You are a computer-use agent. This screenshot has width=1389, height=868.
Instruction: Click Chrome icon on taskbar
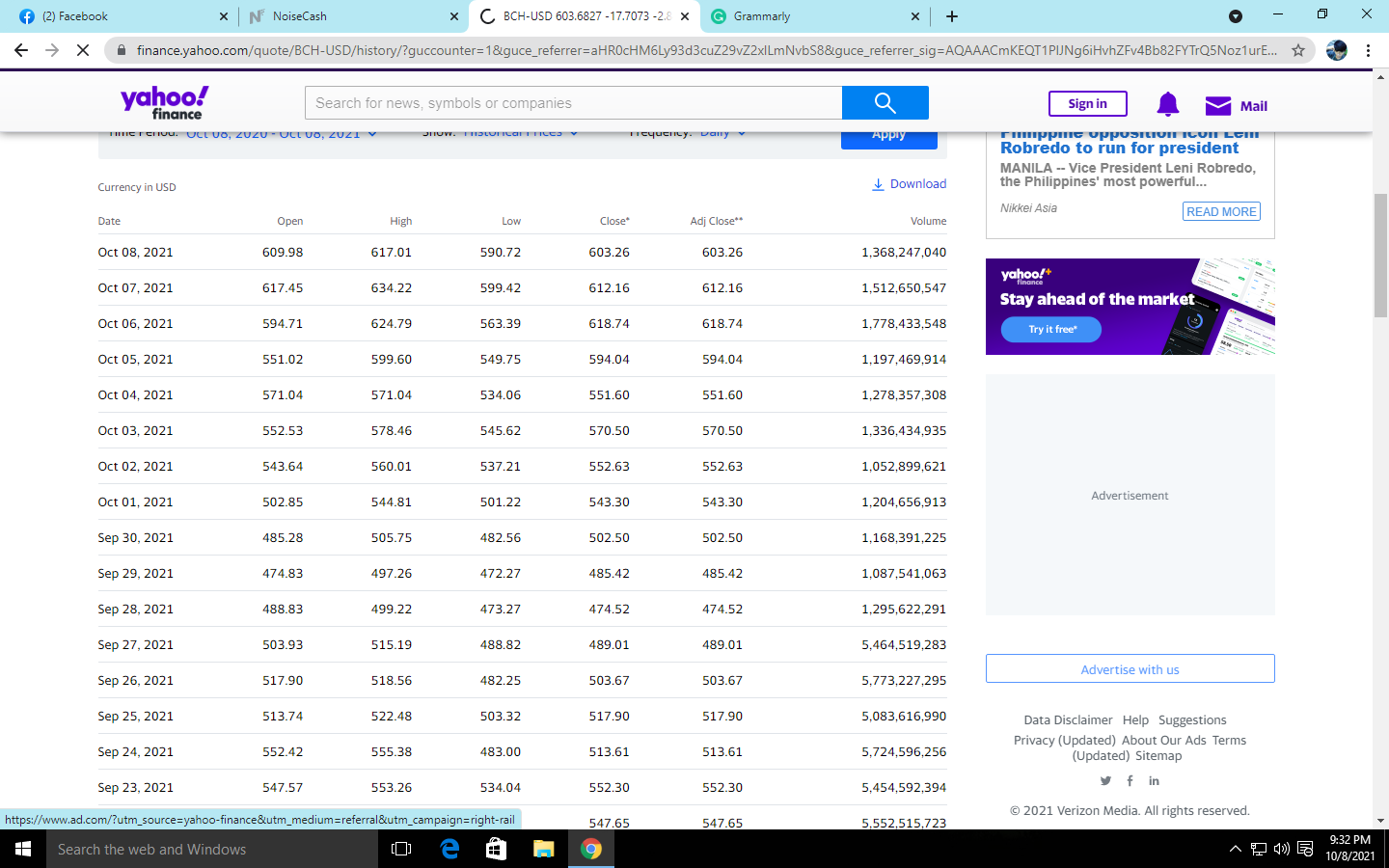(x=591, y=849)
